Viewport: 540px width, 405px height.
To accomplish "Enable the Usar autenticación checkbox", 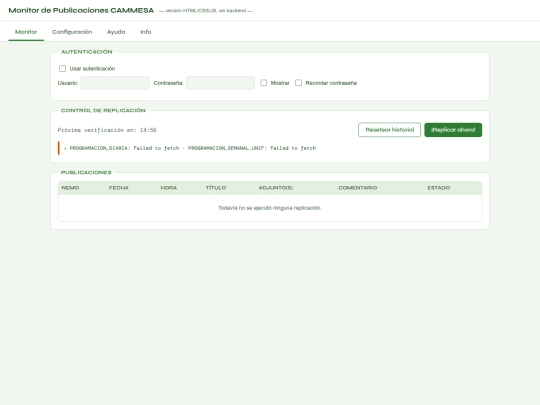I will tap(62, 69).
